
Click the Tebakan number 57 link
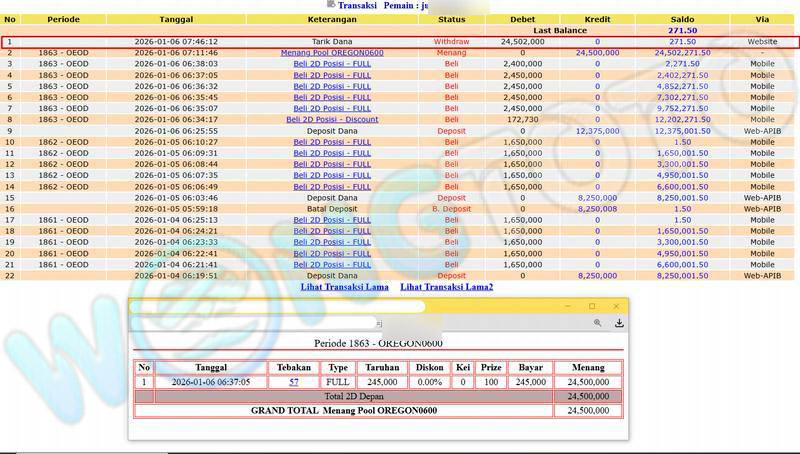[294, 382]
